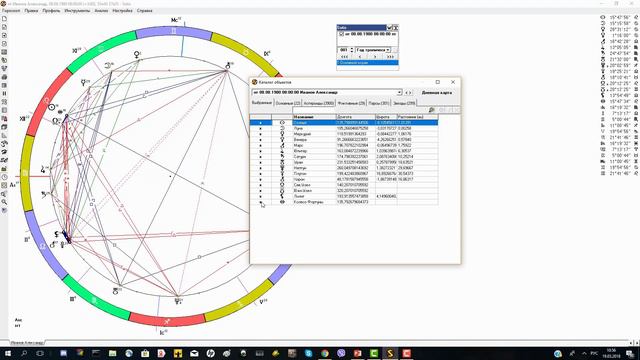Click the Mars symbol in the Марс row
Viewport: 640px width, 360px height.
coord(282,145)
